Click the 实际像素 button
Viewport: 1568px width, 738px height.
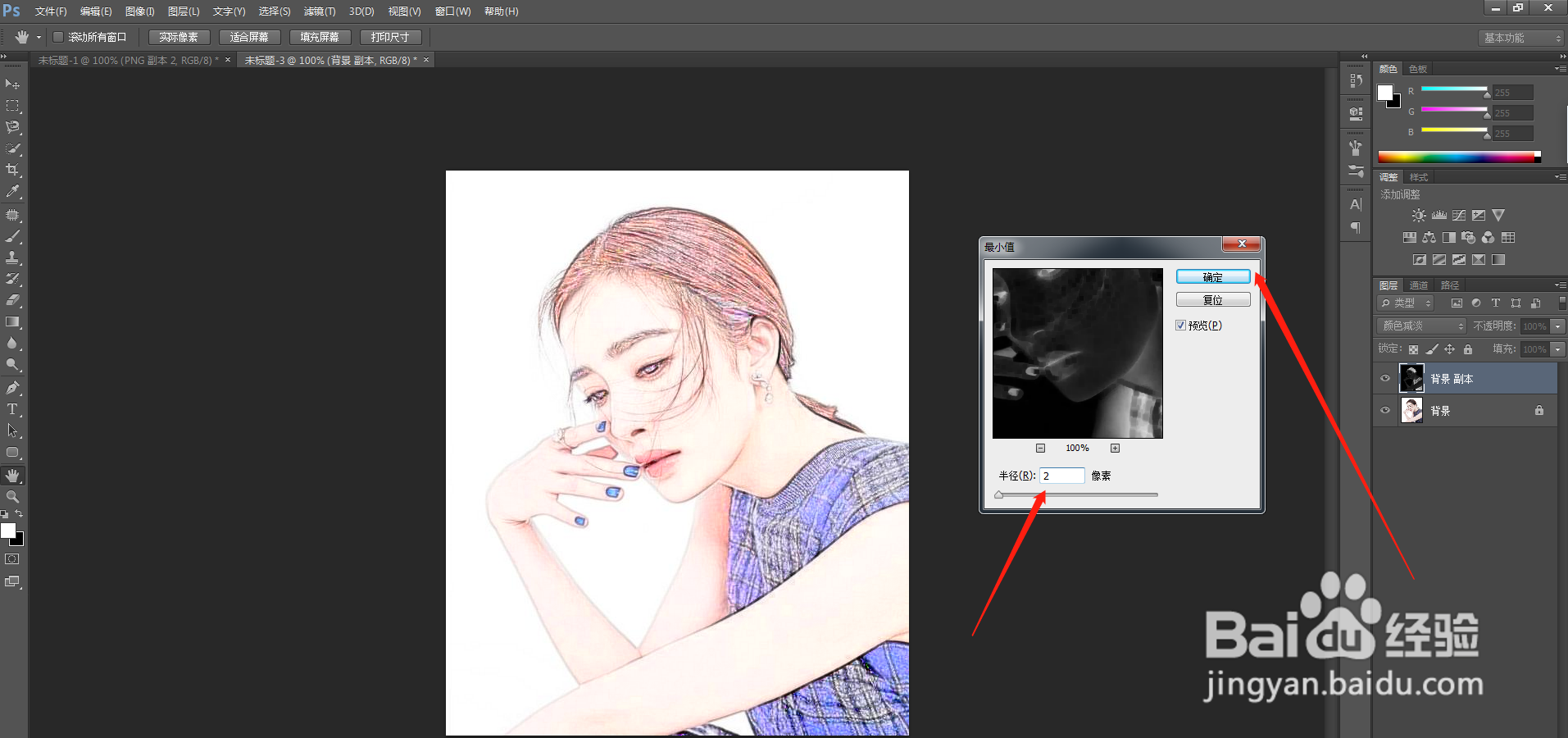coord(179,37)
